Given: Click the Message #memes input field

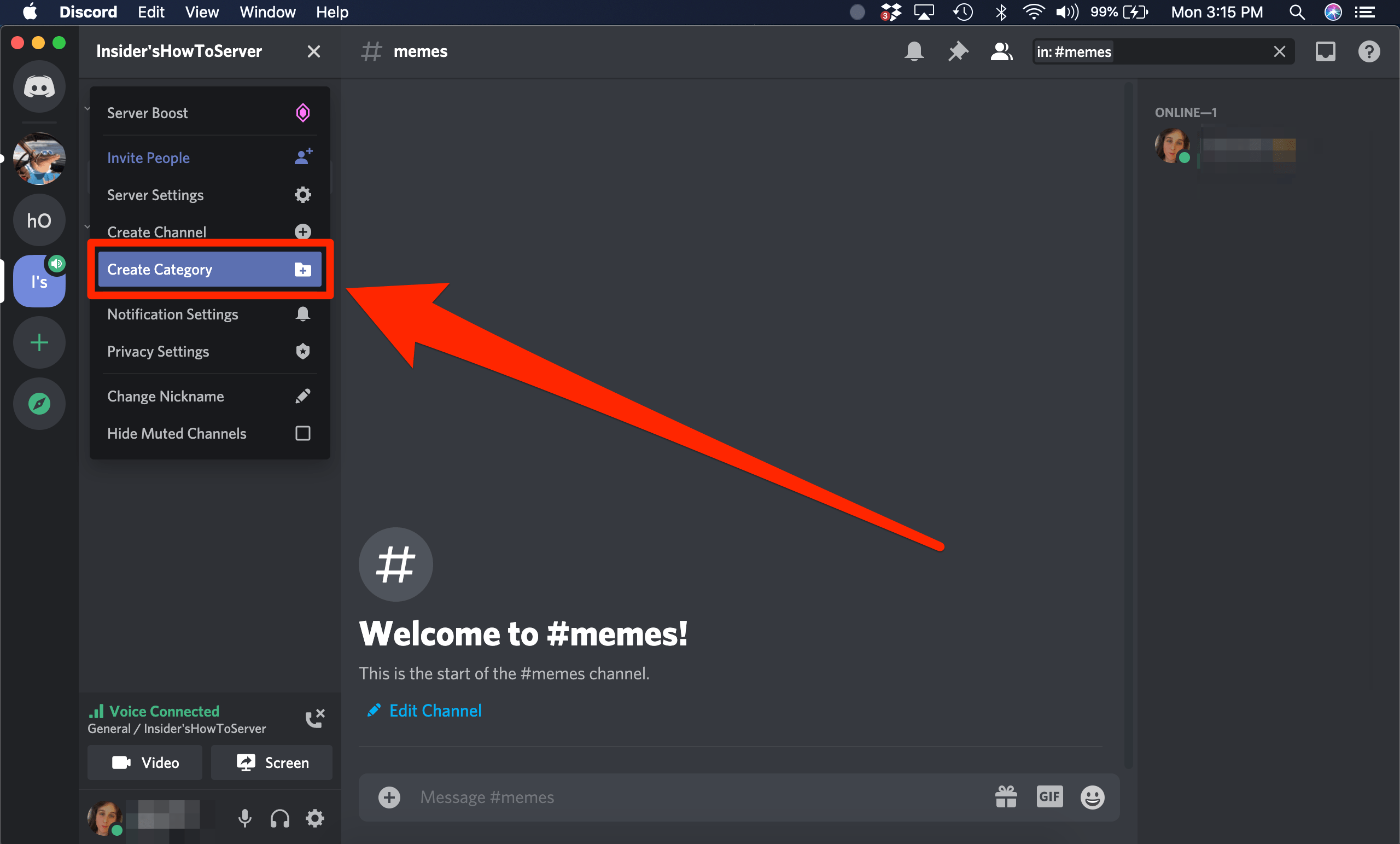Looking at the screenshot, I should [x=682, y=797].
